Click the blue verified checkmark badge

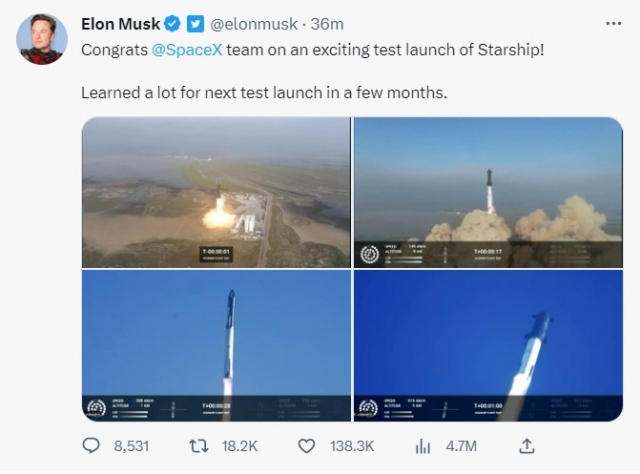[172, 24]
